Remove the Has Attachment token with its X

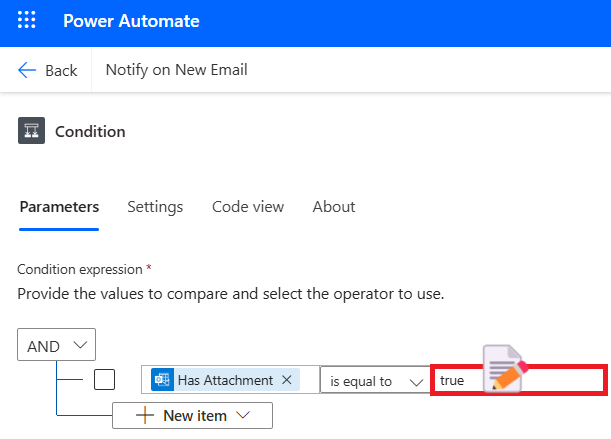[x=286, y=380]
